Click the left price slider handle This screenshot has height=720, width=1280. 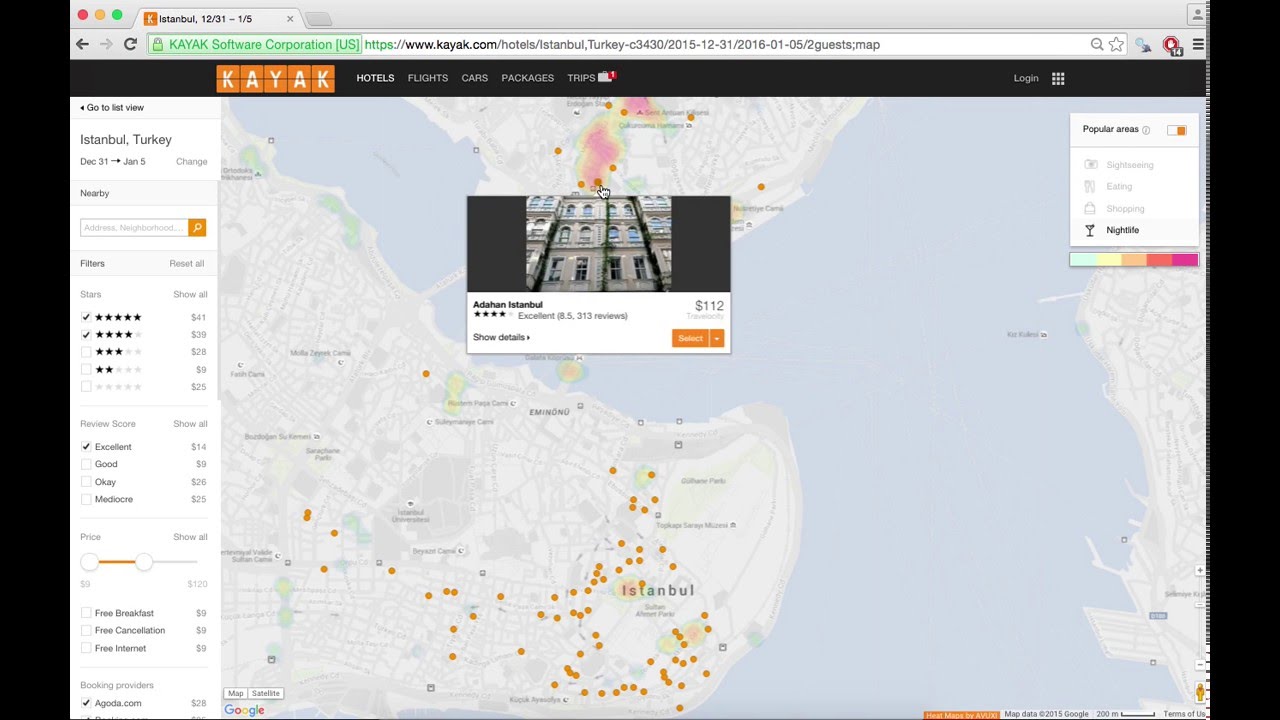click(90, 562)
